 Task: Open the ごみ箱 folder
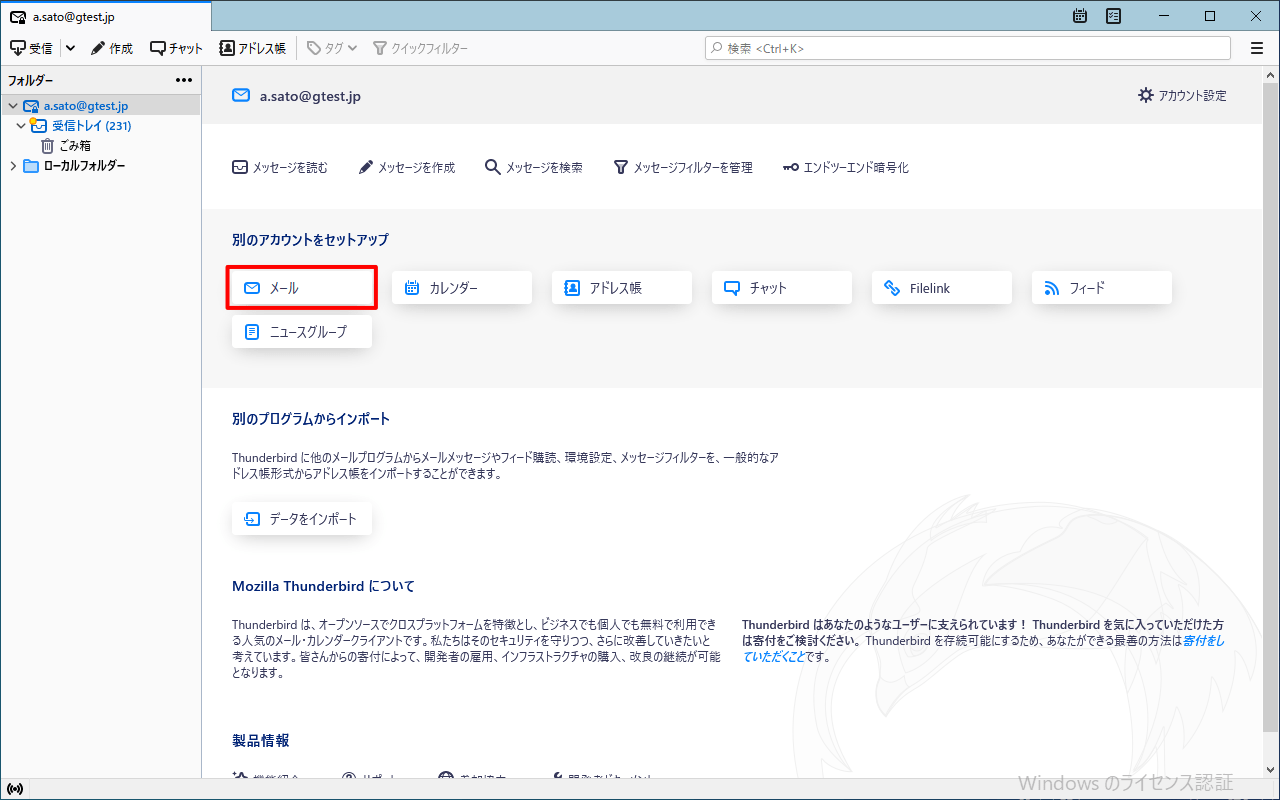pyautogui.click(x=75, y=146)
